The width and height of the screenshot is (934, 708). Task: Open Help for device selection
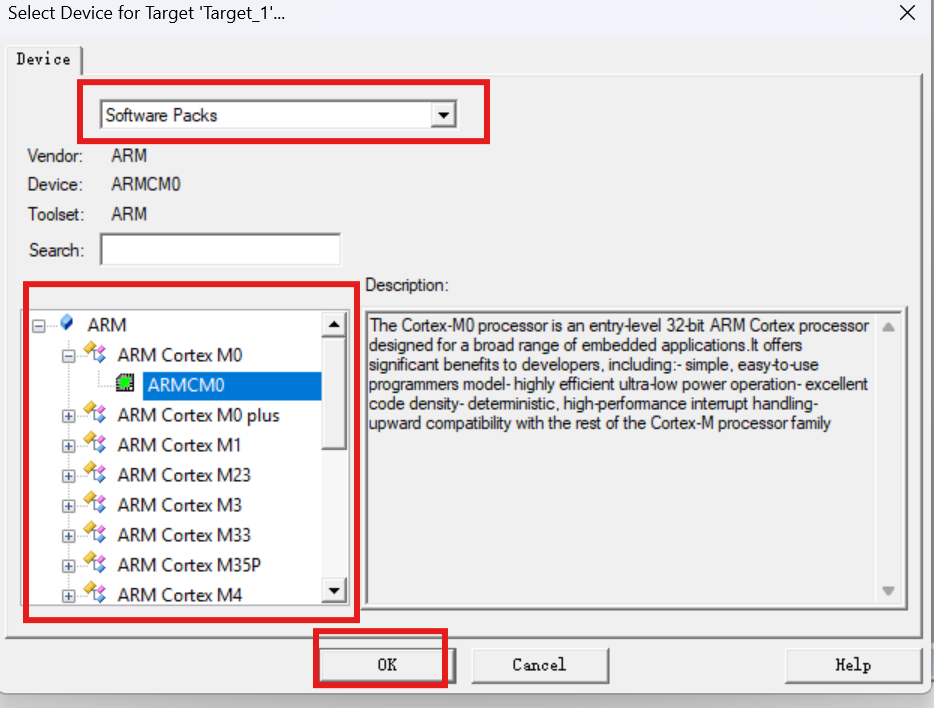tap(853, 665)
